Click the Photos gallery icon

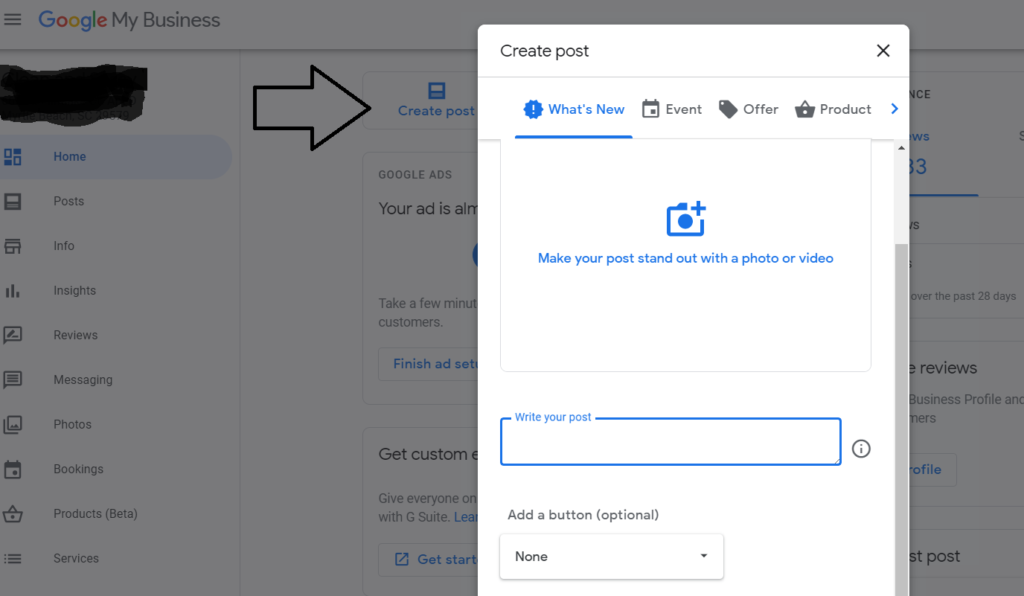tap(12, 424)
